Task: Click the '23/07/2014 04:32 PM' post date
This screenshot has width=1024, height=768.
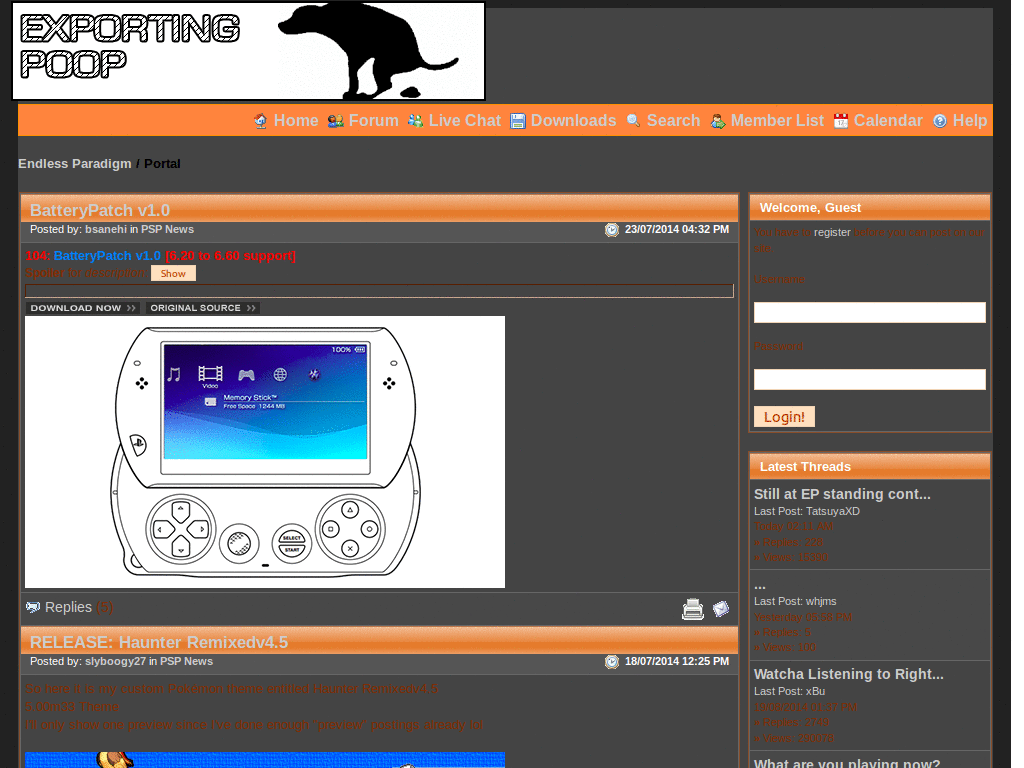Action: click(x=677, y=229)
